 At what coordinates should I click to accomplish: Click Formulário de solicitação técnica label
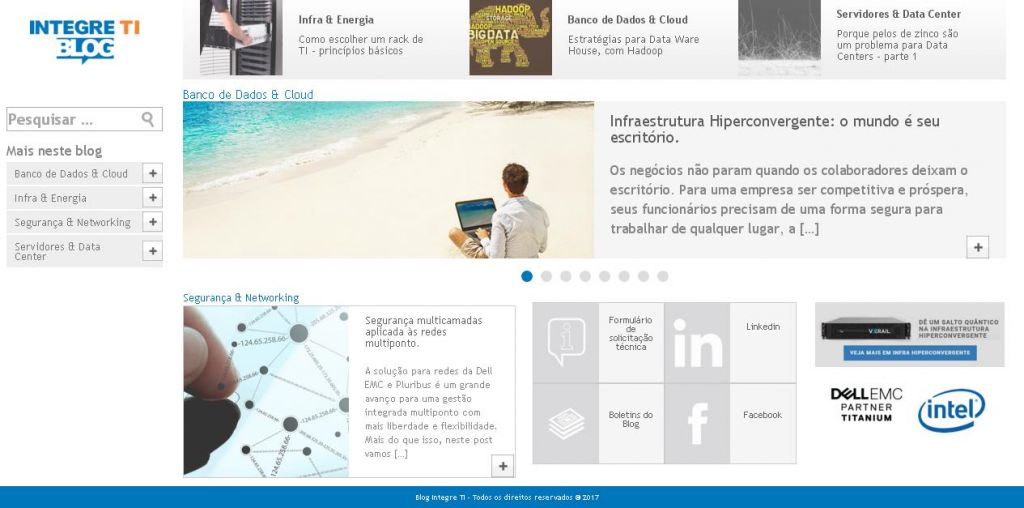pos(631,334)
